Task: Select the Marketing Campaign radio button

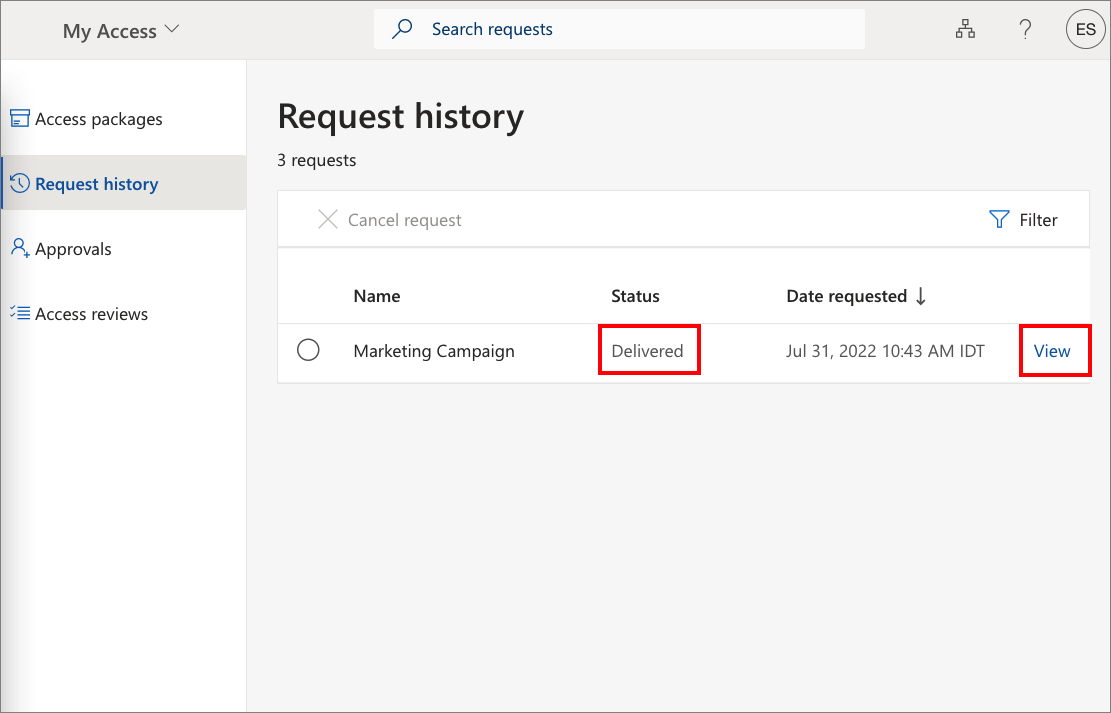Action: 308,350
